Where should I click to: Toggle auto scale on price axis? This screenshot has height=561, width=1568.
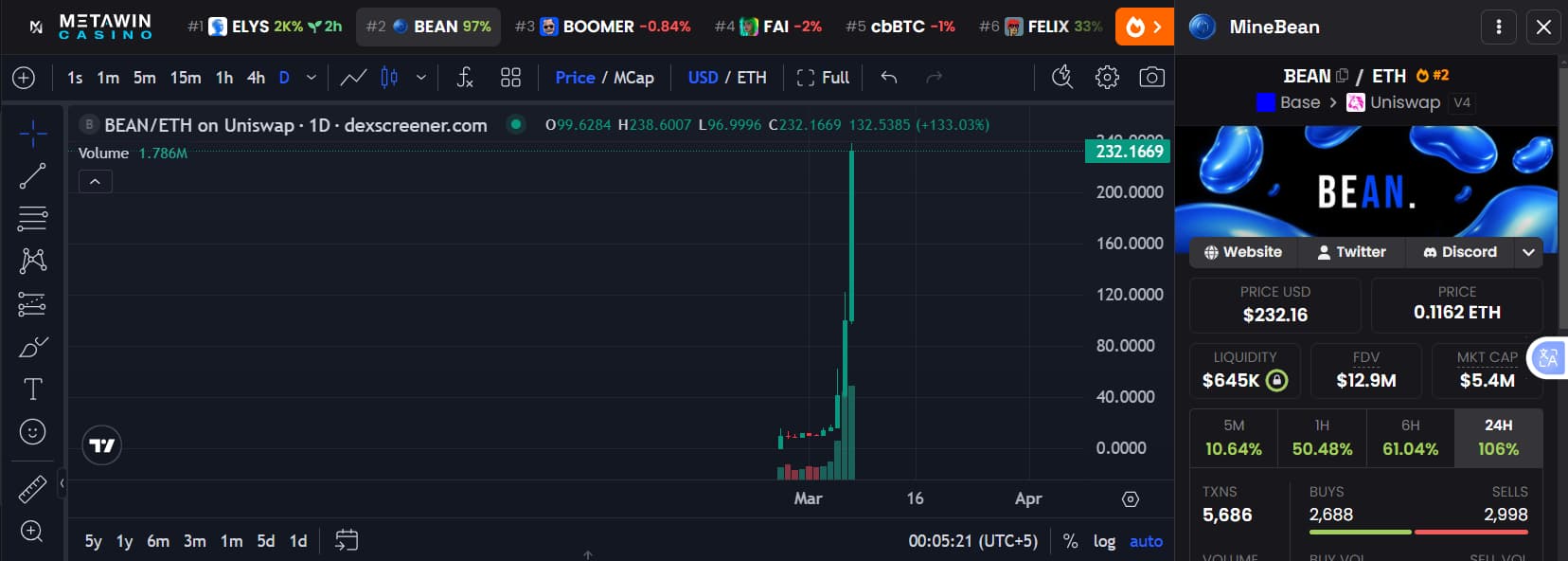1146,541
